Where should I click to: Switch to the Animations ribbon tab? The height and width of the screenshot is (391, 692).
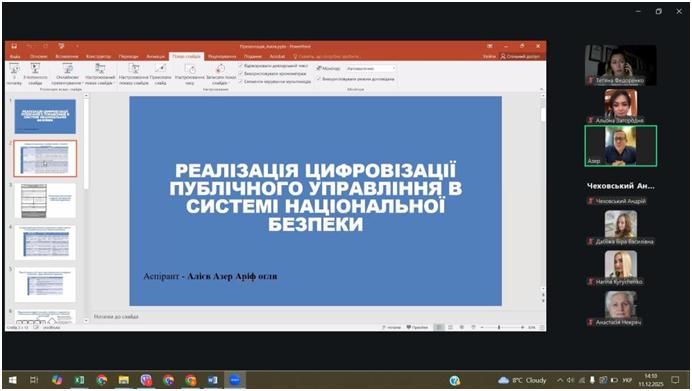(155, 56)
